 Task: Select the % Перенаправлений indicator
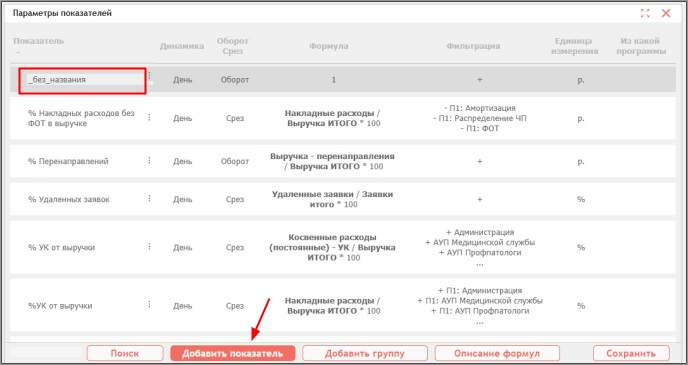68,161
